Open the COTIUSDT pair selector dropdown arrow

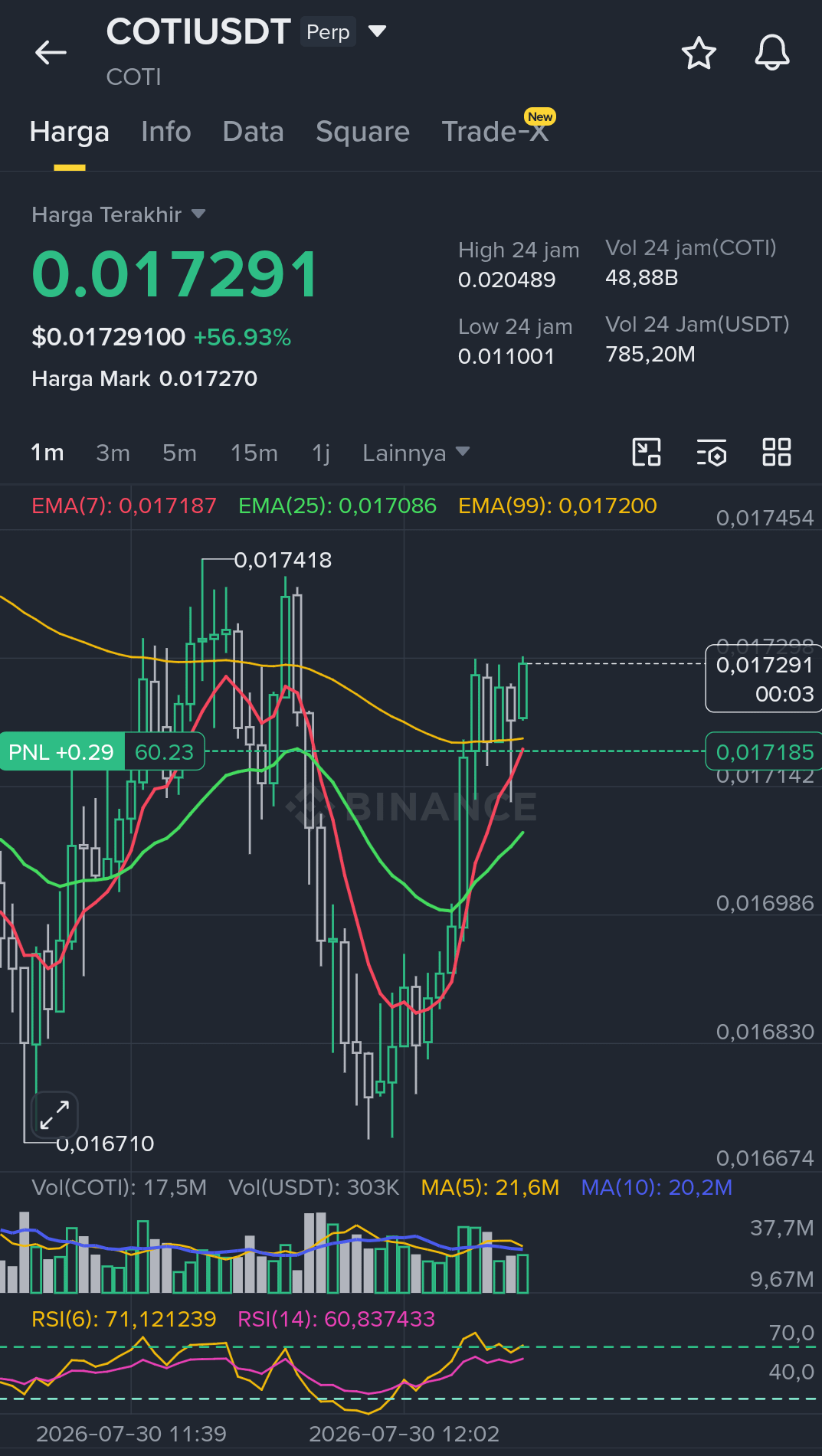377,31
